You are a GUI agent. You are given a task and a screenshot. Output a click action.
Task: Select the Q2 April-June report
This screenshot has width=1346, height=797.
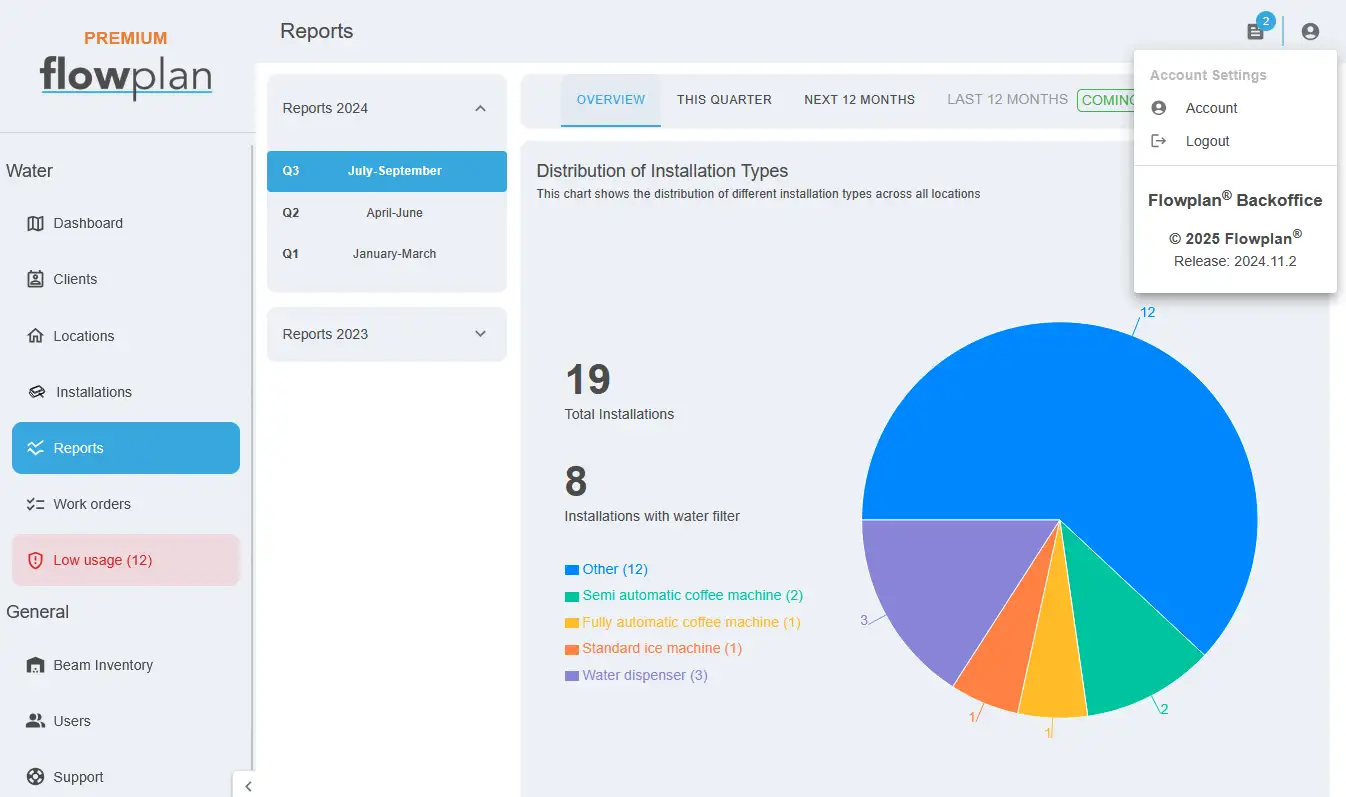coord(387,212)
